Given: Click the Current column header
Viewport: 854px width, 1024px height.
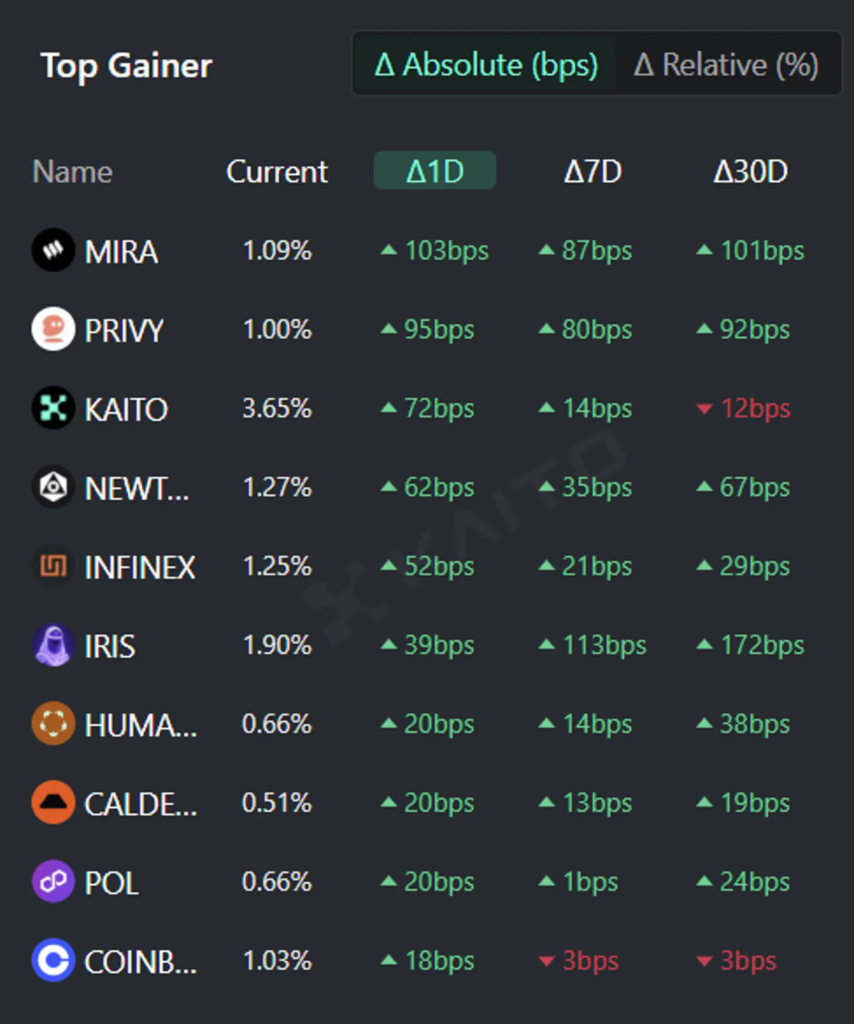Looking at the screenshot, I should tap(277, 171).
